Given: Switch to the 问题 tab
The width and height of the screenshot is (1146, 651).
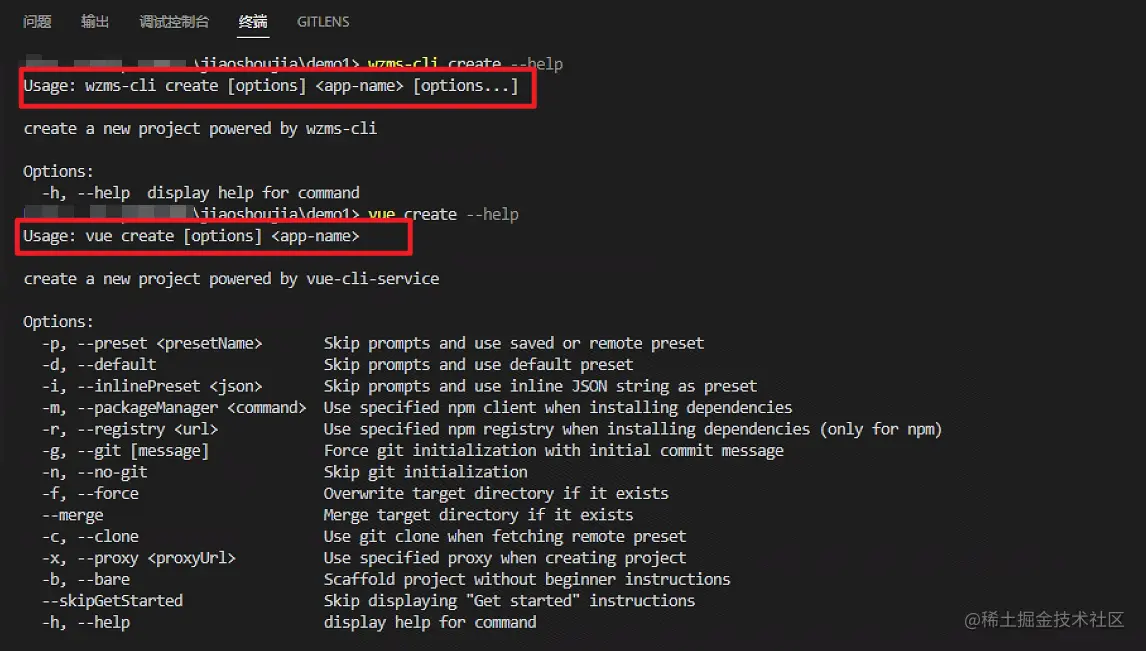Looking at the screenshot, I should (x=37, y=22).
